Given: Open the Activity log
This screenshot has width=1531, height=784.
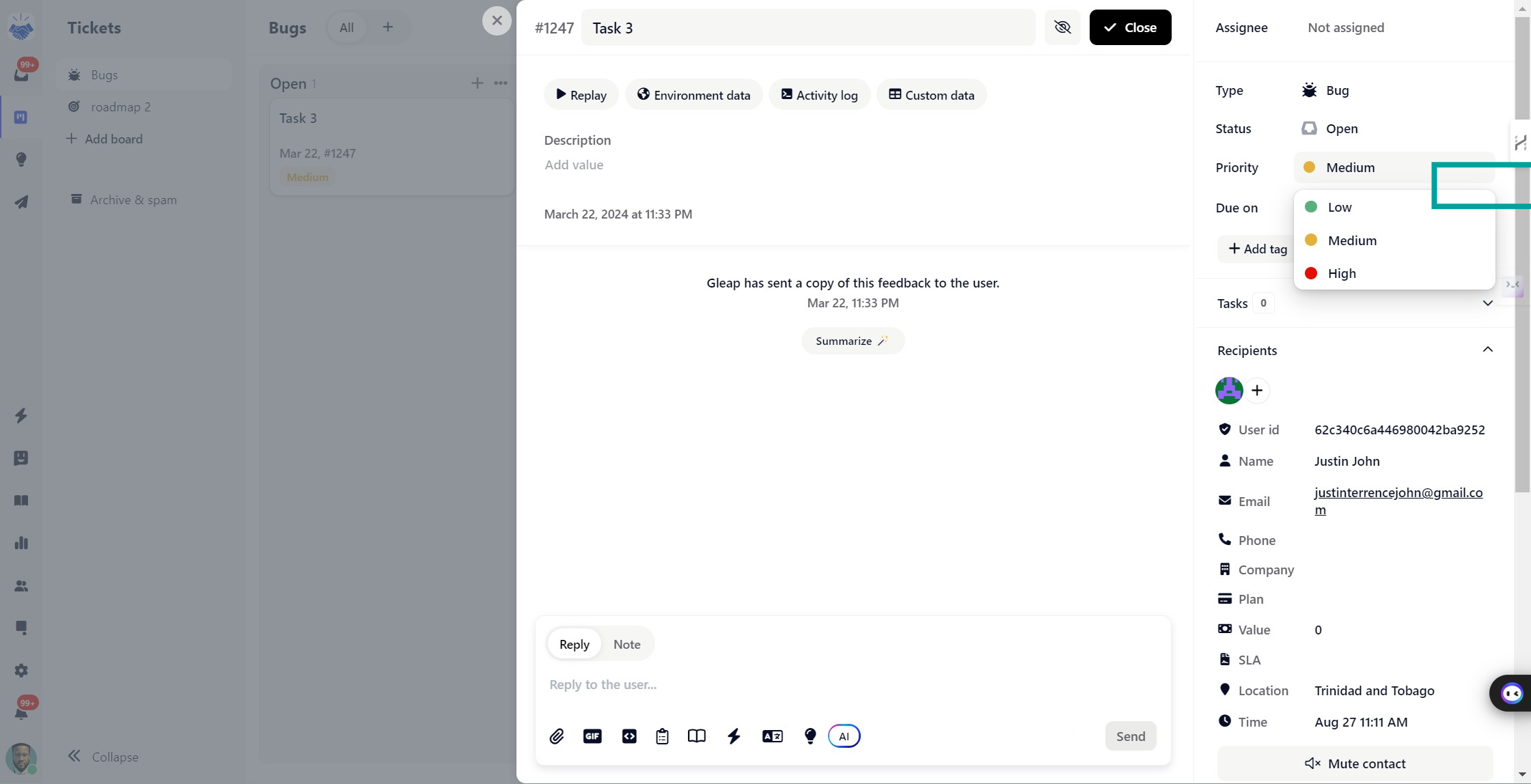Looking at the screenshot, I should pyautogui.click(x=819, y=95).
